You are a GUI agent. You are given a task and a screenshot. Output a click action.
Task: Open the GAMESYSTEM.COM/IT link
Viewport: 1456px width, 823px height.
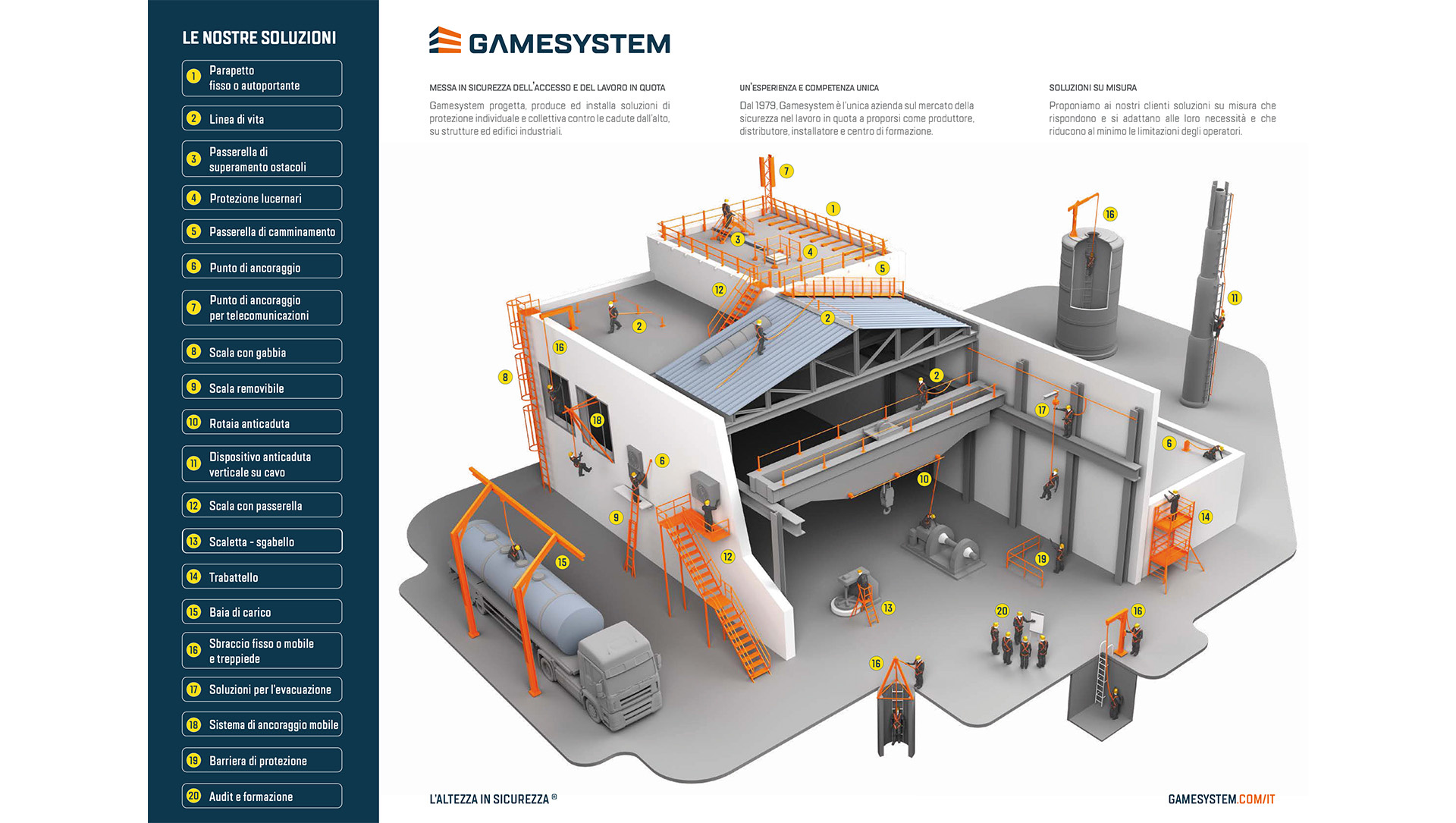1221,799
